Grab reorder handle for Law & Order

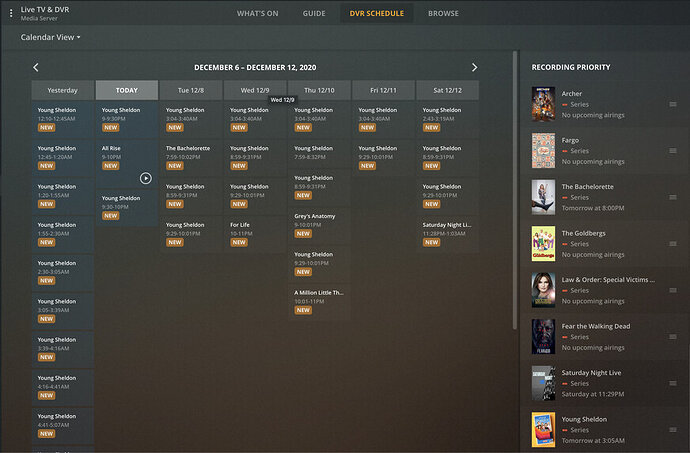pyautogui.click(x=673, y=290)
